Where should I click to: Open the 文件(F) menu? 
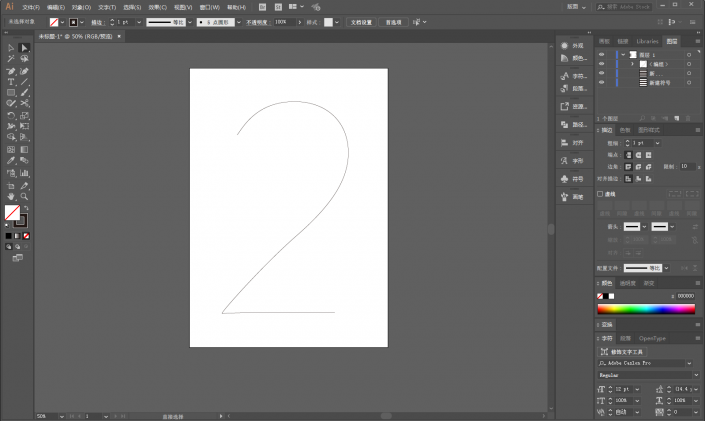tap(31, 7)
